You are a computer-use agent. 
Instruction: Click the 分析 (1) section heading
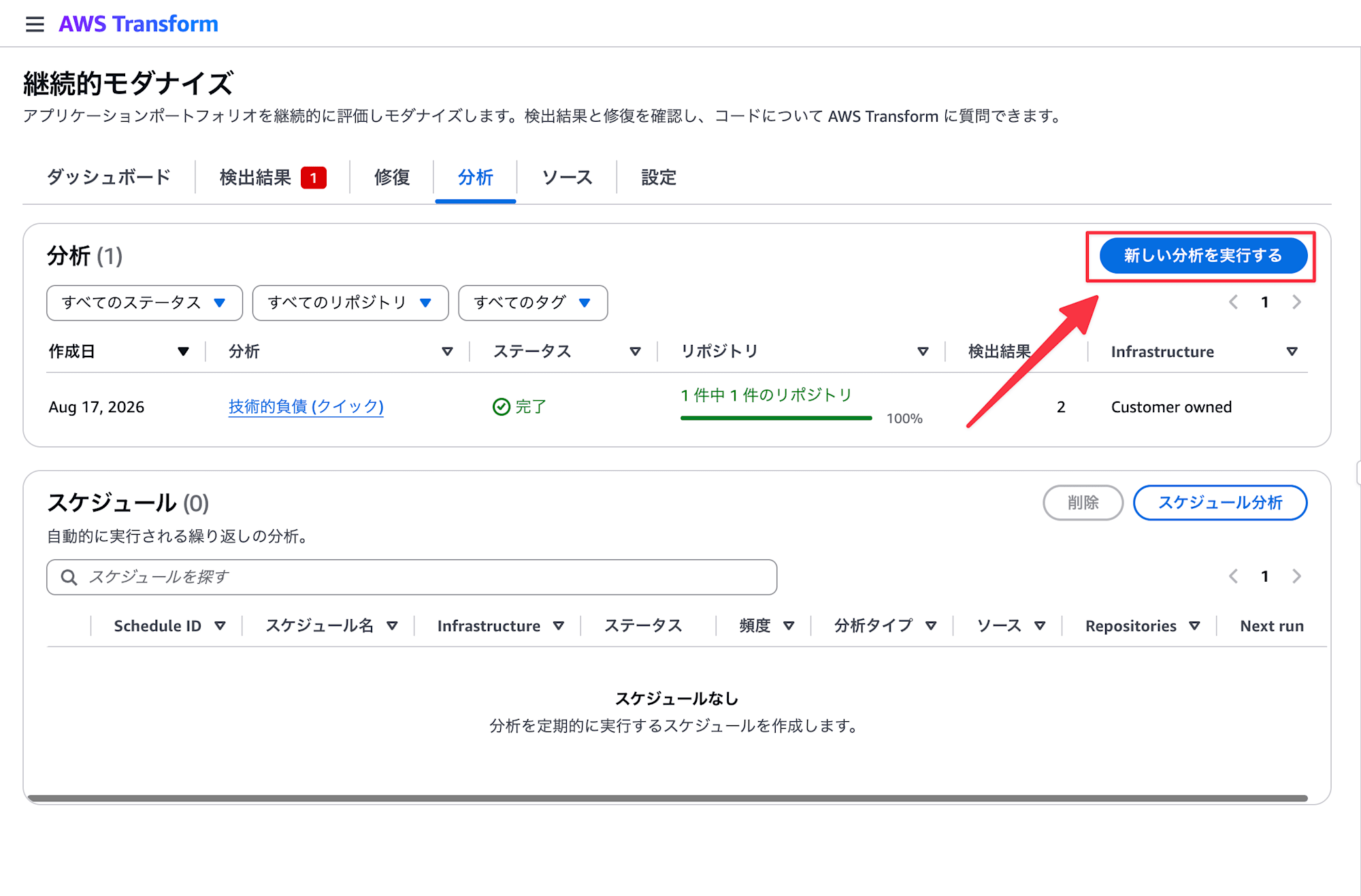(85, 256)
